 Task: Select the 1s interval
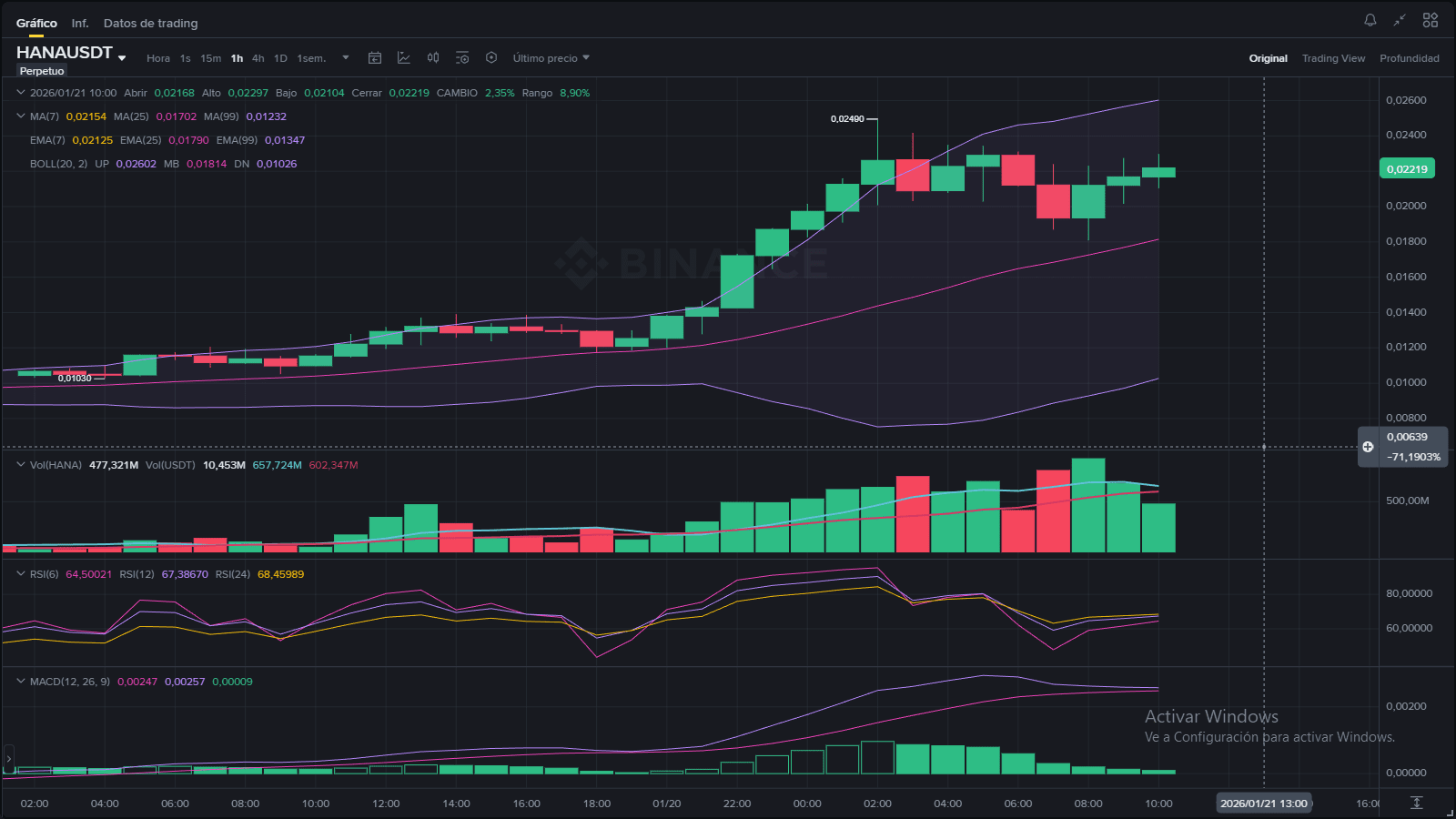pos(186,58)
